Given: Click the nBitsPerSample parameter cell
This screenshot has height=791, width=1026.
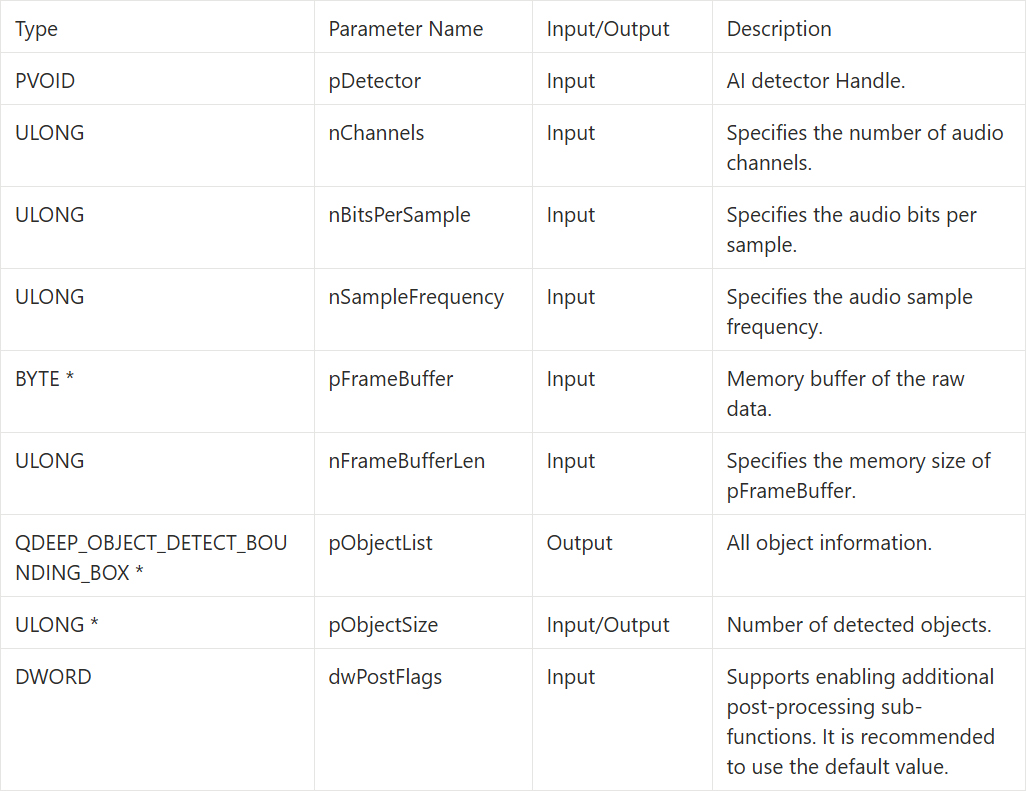Looking at the screenshot, I should click(399, 215).
